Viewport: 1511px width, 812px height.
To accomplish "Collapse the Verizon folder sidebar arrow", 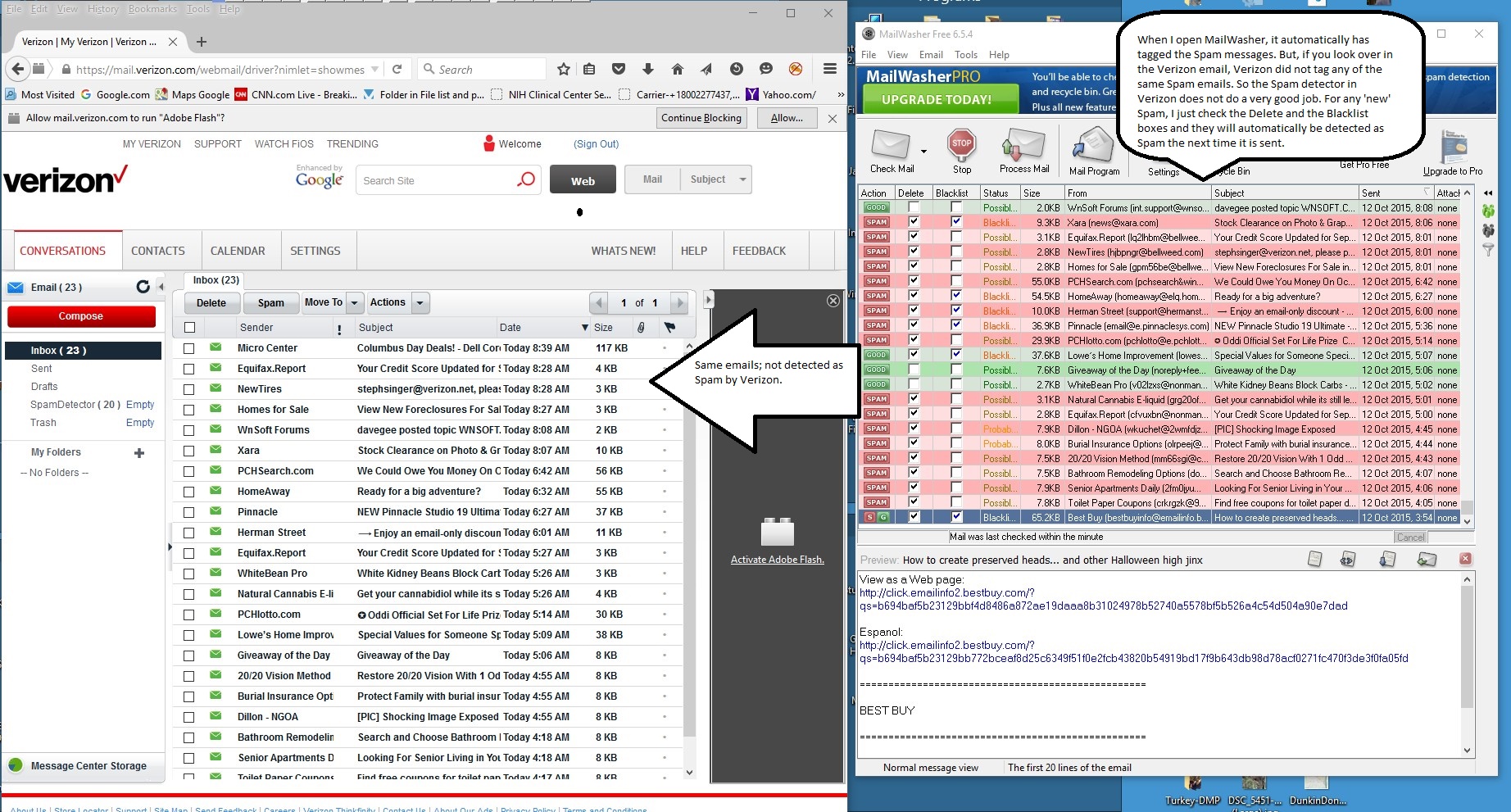I will coord(161,287).
